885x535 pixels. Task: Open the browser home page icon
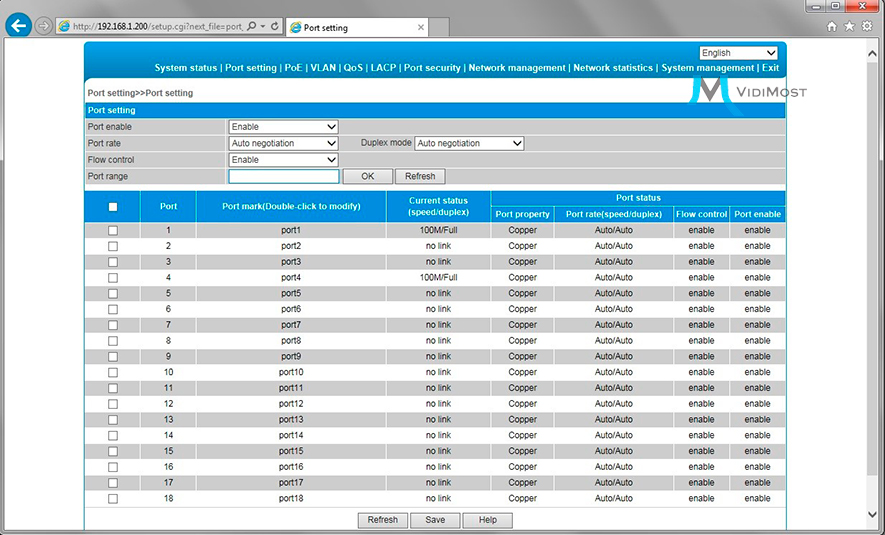(832, 27)
